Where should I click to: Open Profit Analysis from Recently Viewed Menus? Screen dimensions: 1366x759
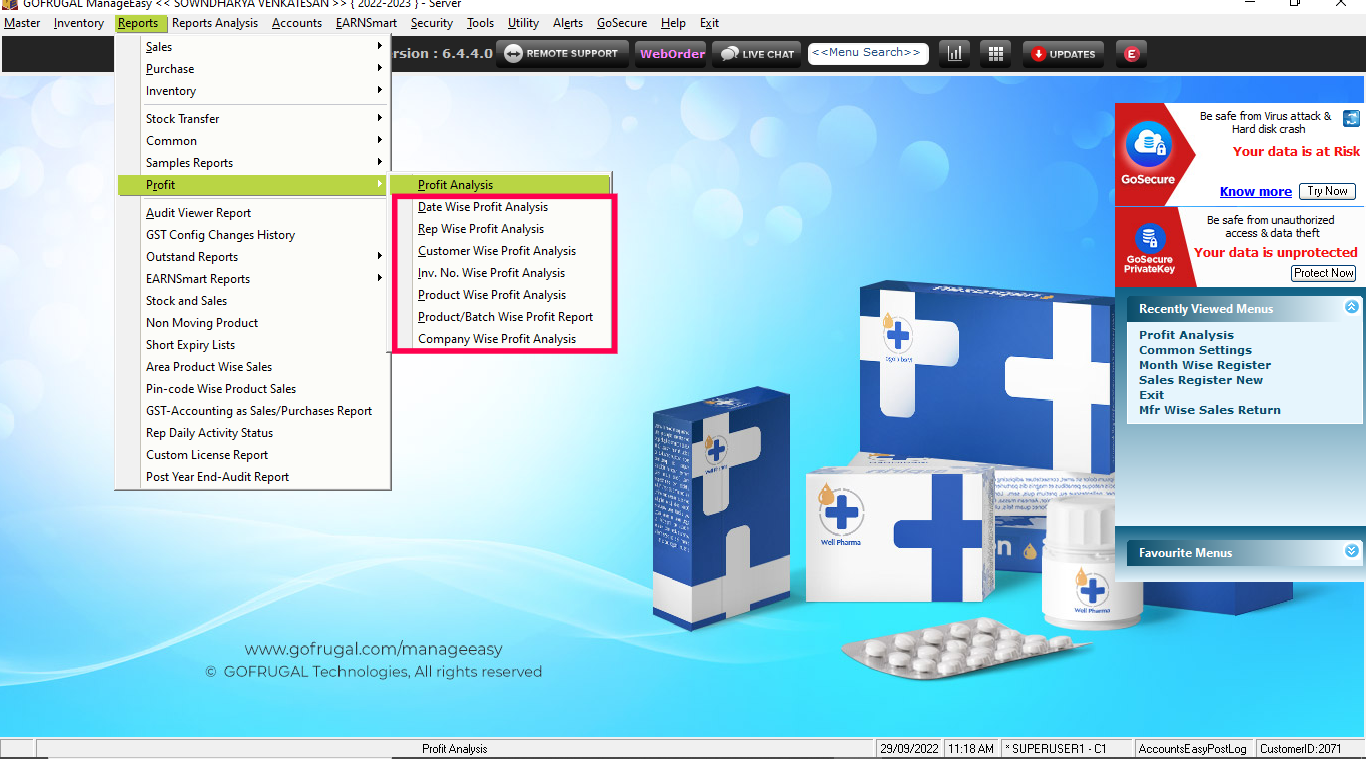click(1186, 335)
